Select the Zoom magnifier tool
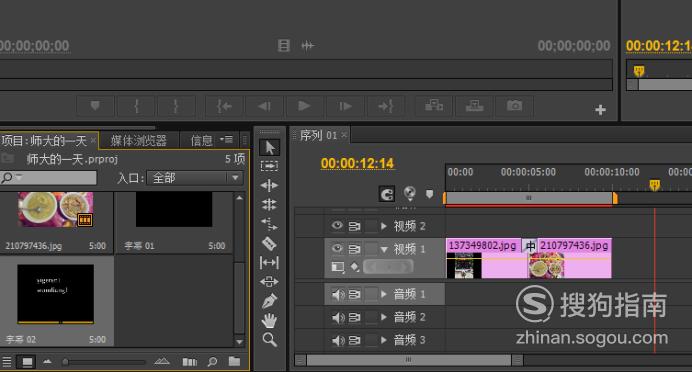 point(269,339)
